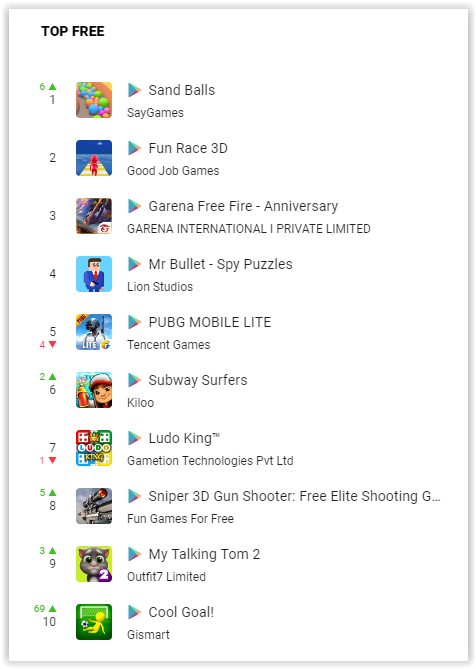This screenshot has height=669, width=476.
Task: Open the Garena Free Fire - Anniversary title
Action: point(243,206)
